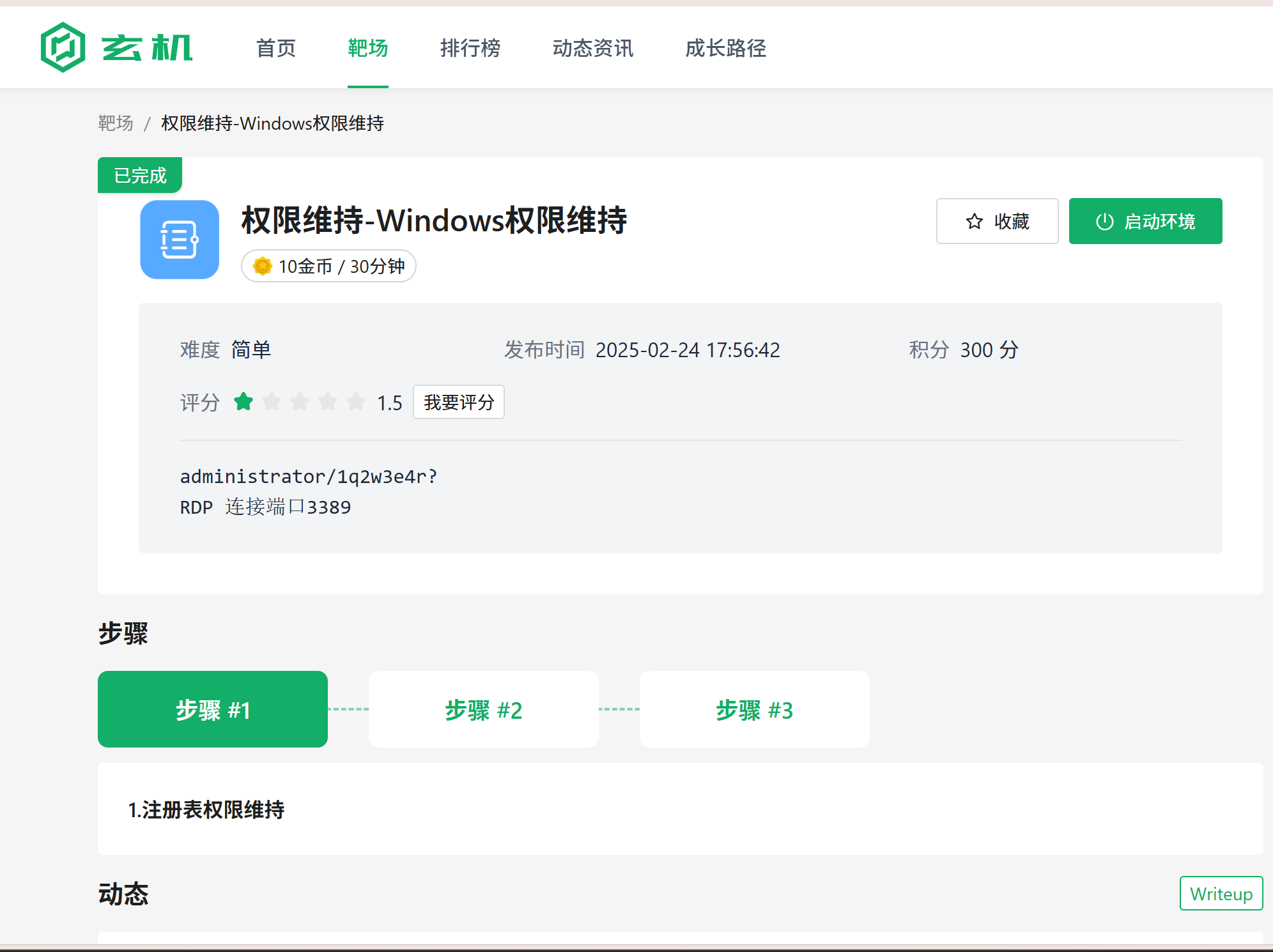
Task: Click the 发布时间 label
Action: point(544,350)
